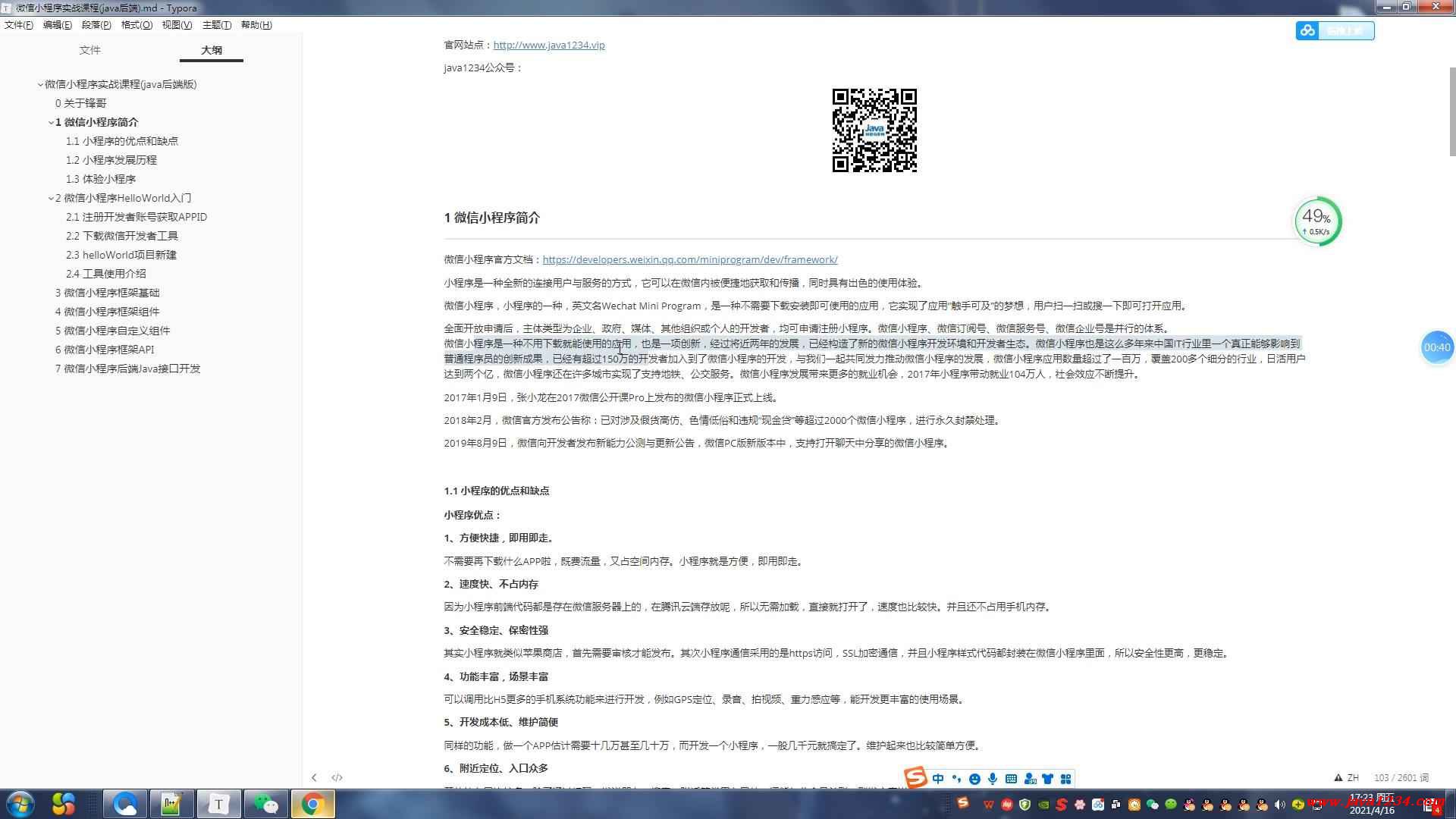
Task: Jump to outline item 4 微信小程序框架组件
Action: pos(107,312)
